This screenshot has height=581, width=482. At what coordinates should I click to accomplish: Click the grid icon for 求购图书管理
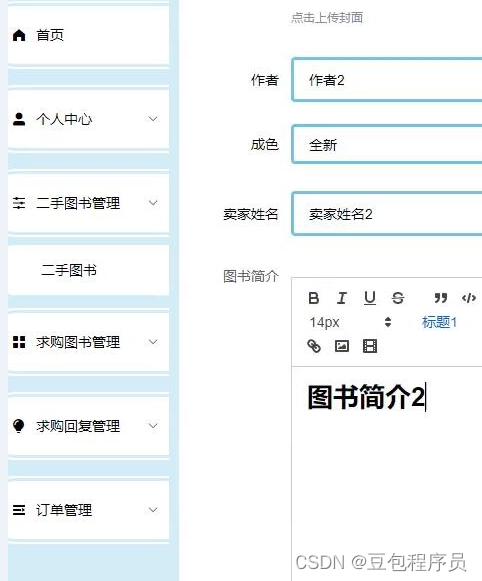(19, 342)
